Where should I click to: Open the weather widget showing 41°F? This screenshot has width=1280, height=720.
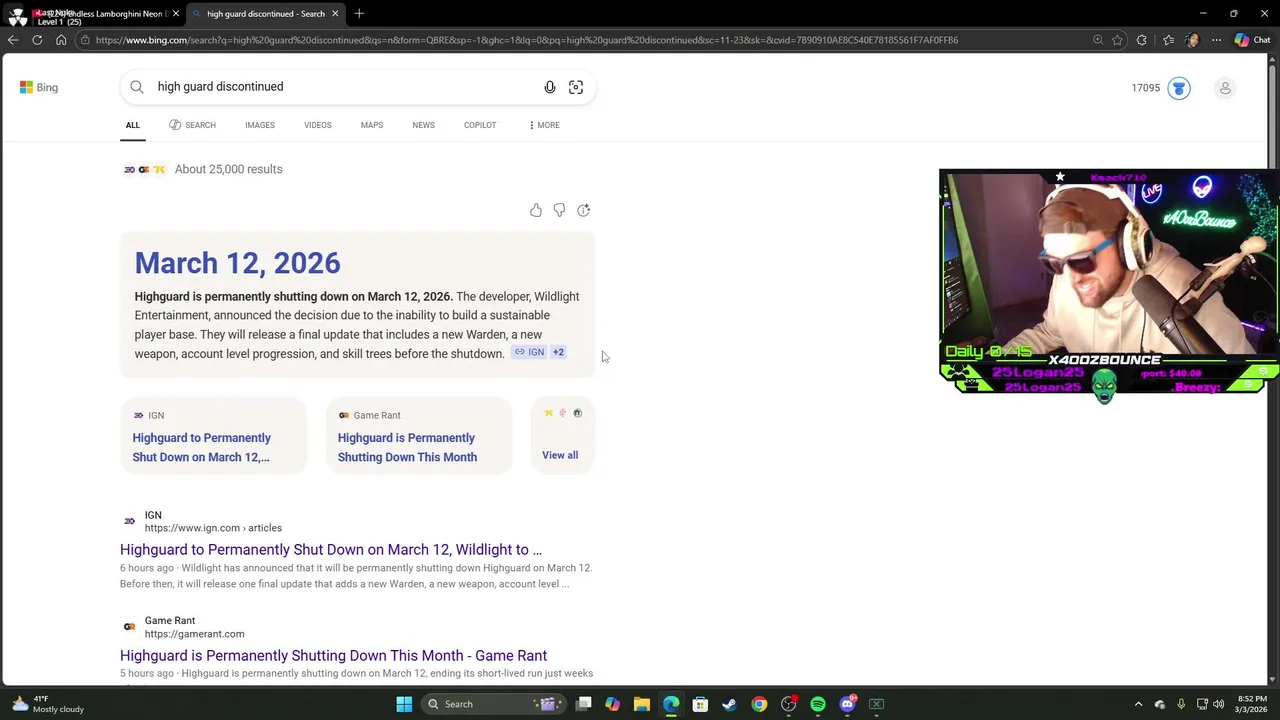48,704
